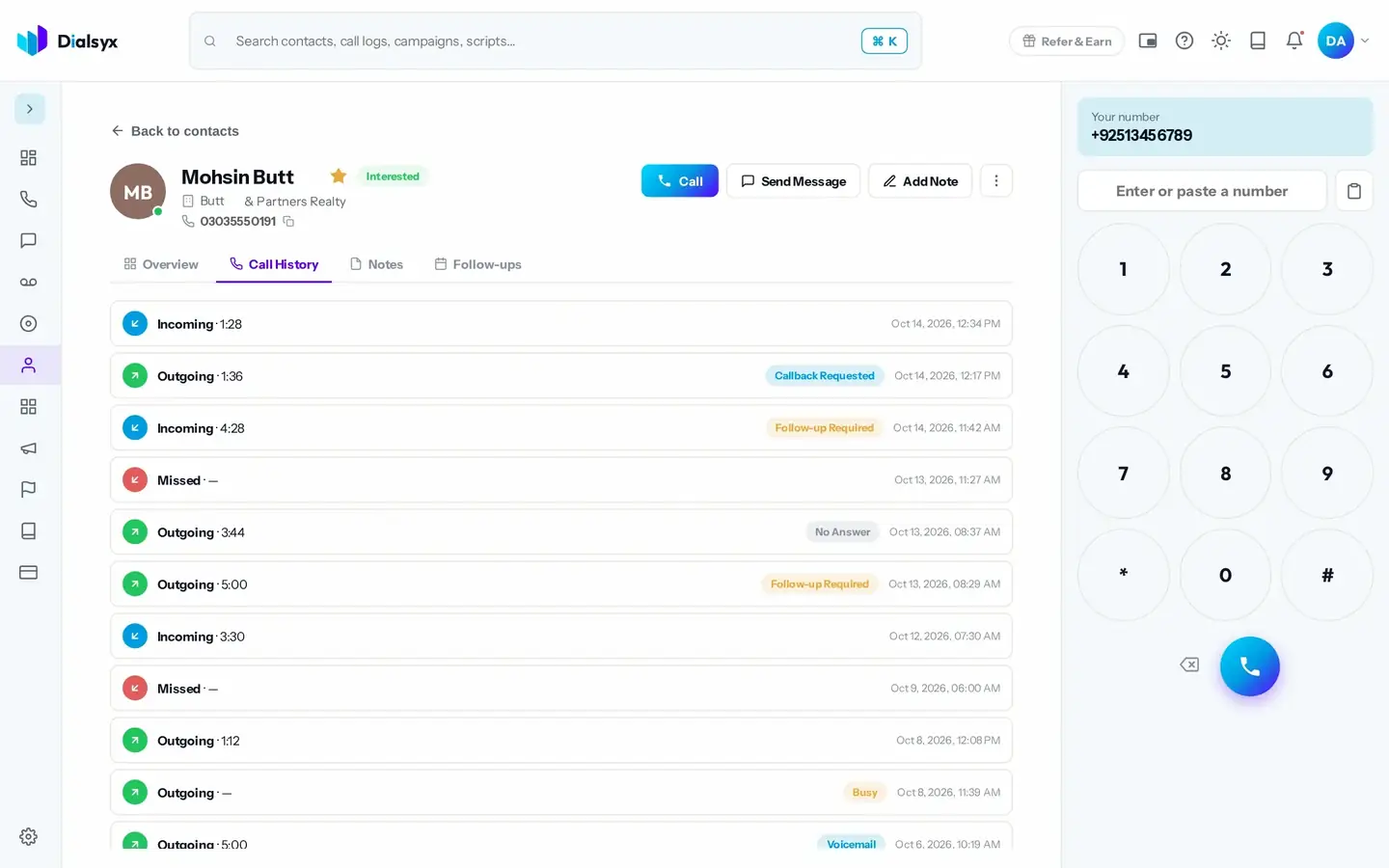Screen dimensions: 1389x868
Task: Open the messages sidebar icon
Action: click(x=29, y=240)
